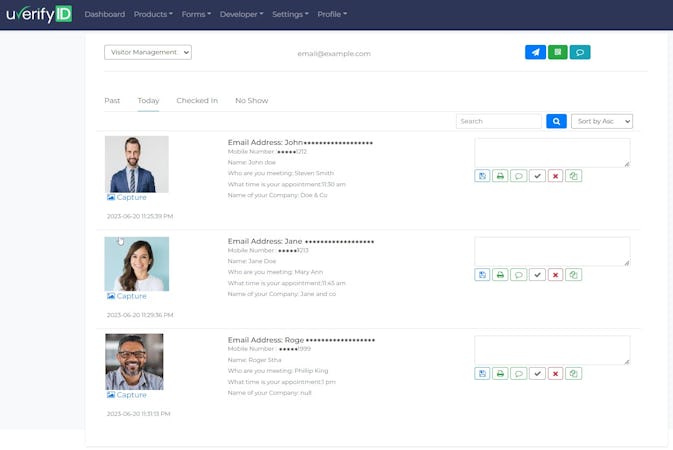The width and height of the screenshot is (673, 450).
Task: Expand the Developer menu
Action: tap(242, 14)
